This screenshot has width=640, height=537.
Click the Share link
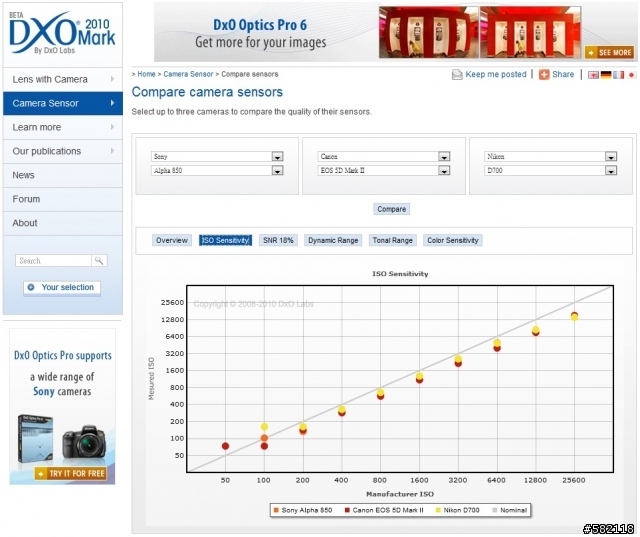pyautogui.click(x=563, y=75)
